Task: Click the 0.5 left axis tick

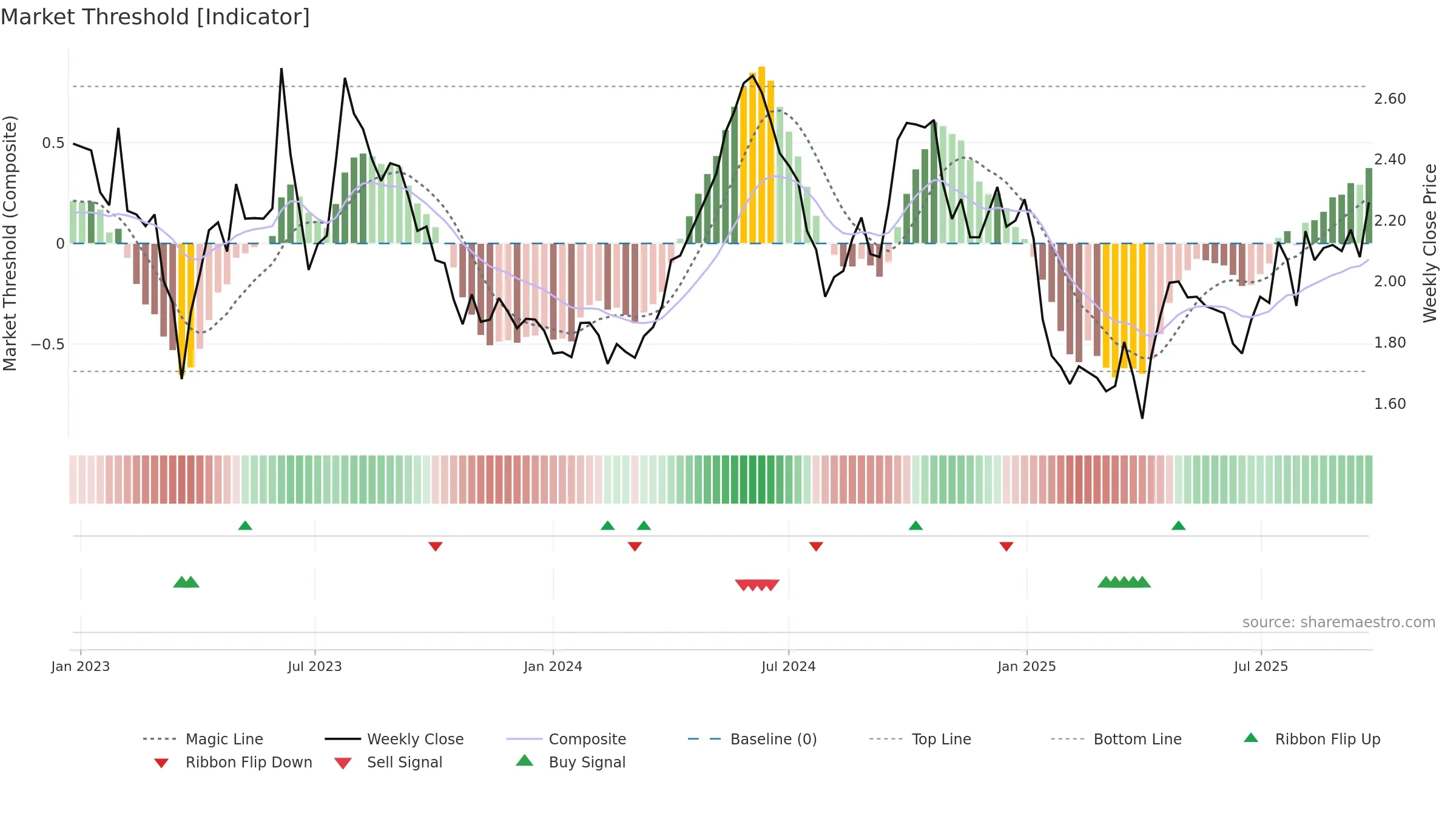Action: click(x=53, y=143)
